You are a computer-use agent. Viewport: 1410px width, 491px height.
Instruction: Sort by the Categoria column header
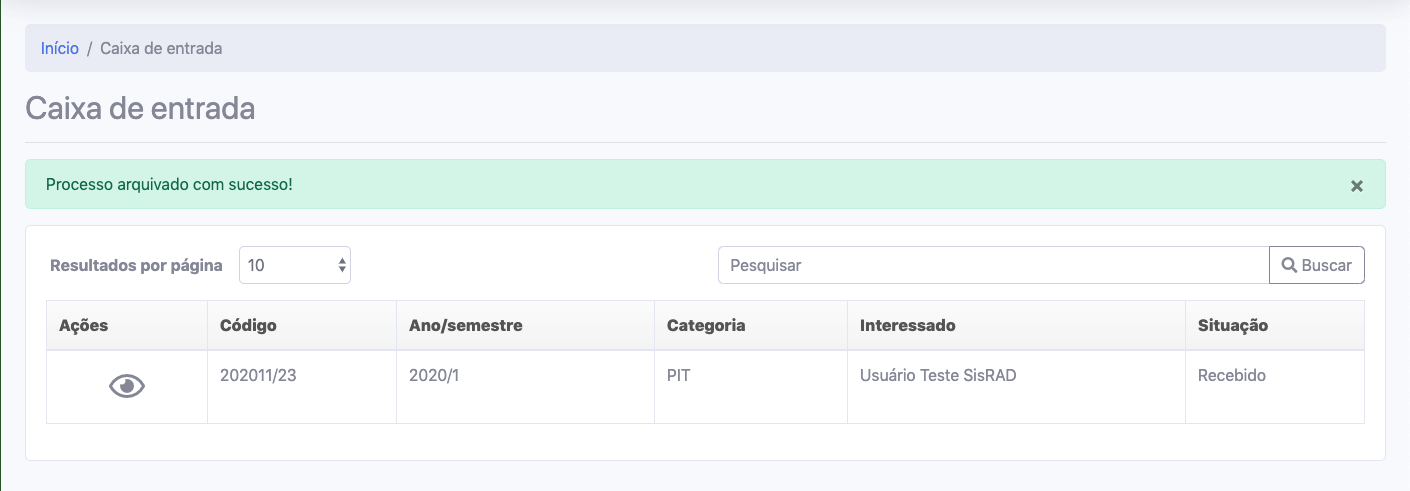coord(706,325)
